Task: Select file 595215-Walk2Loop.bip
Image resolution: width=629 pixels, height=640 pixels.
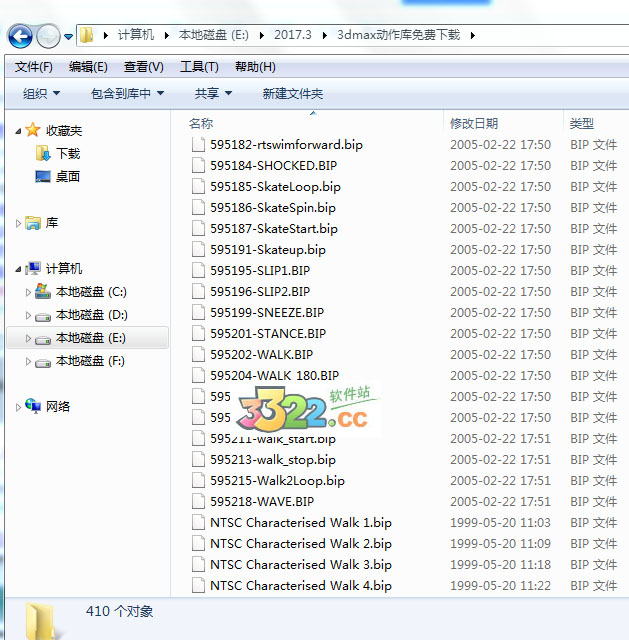Action: (x=278, y=480)
